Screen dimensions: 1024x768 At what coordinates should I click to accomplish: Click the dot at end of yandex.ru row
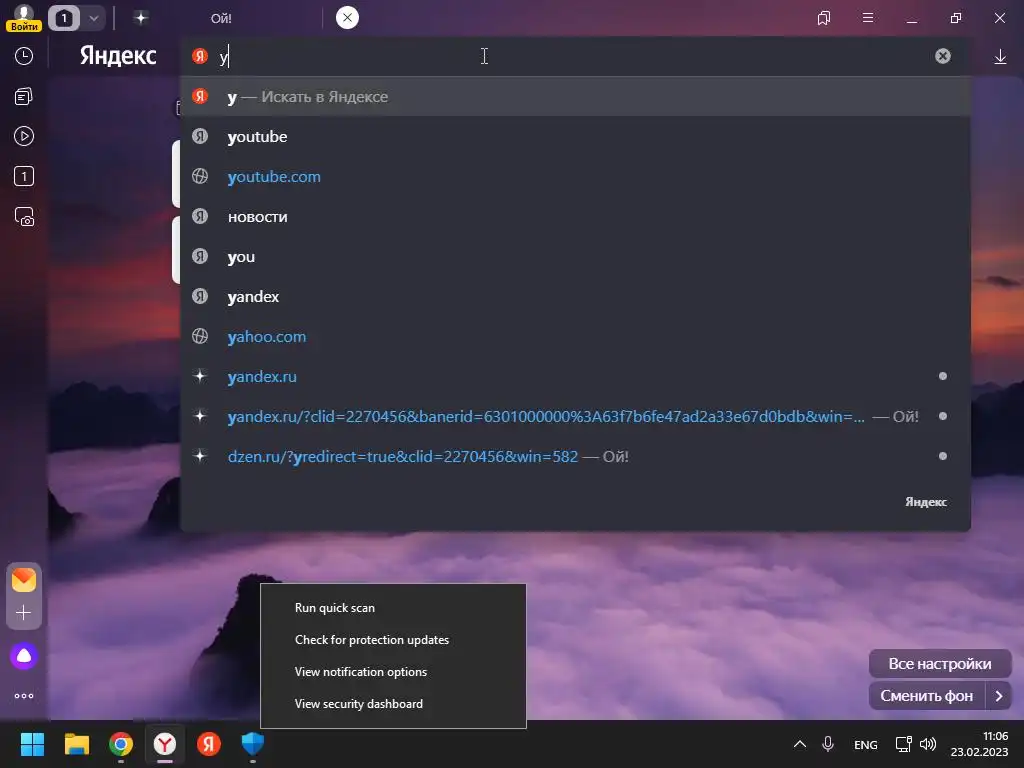point(942,376)
